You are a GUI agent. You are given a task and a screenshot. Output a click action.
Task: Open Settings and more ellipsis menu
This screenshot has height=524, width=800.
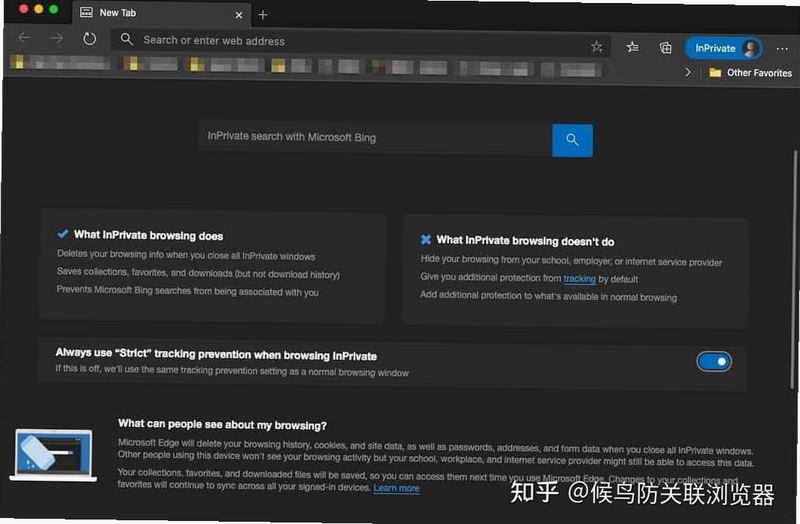tap(782, 49)
